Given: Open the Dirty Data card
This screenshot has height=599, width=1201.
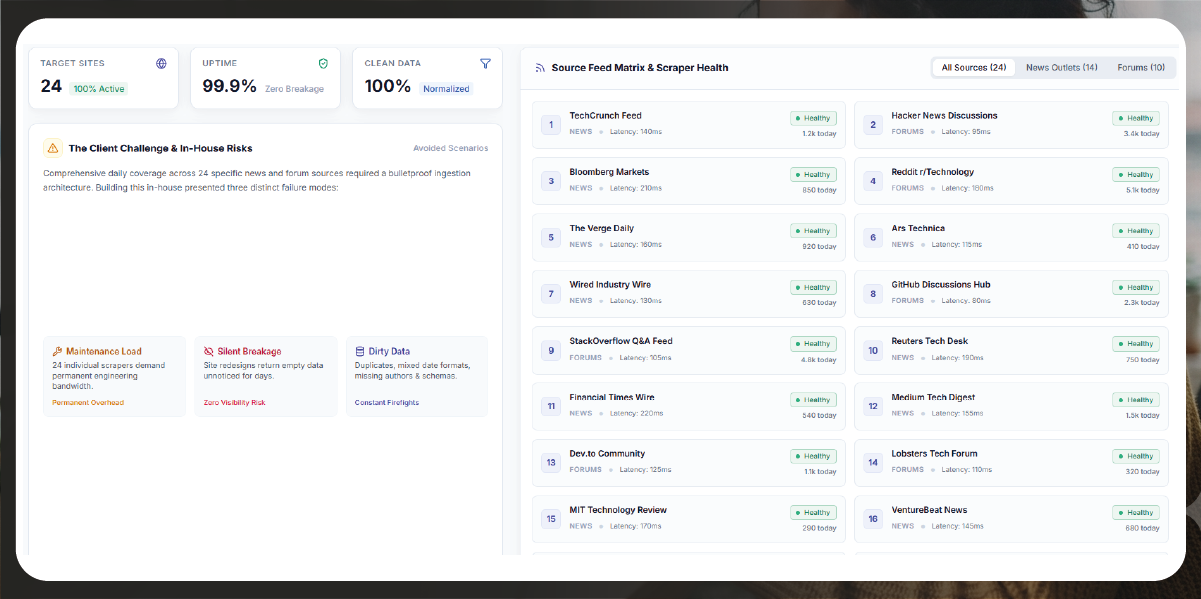Looking at the screenshot, I should [417, 376].
